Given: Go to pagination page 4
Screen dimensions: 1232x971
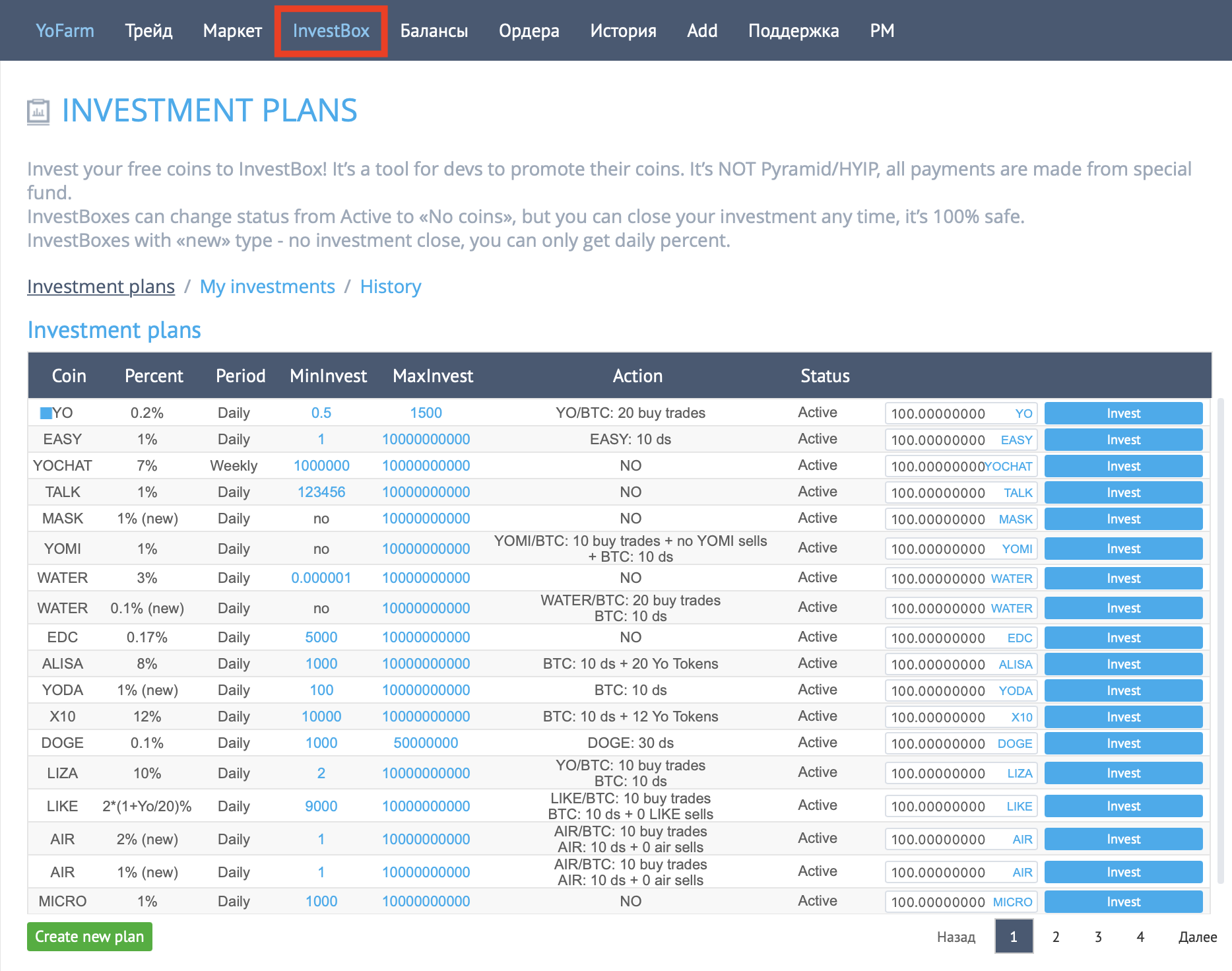Looking at the screenshot, I should [x=1140, y=937].
